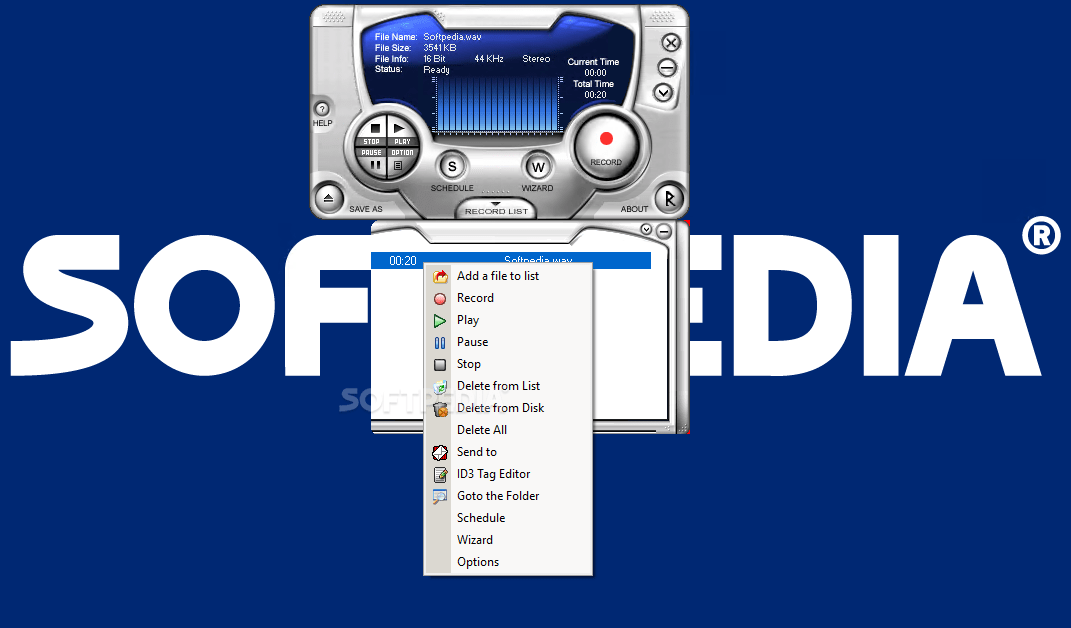Choose Add a file to list from menu
Image resolution: width=1071 pixels, height=628 pixels.
497,275
